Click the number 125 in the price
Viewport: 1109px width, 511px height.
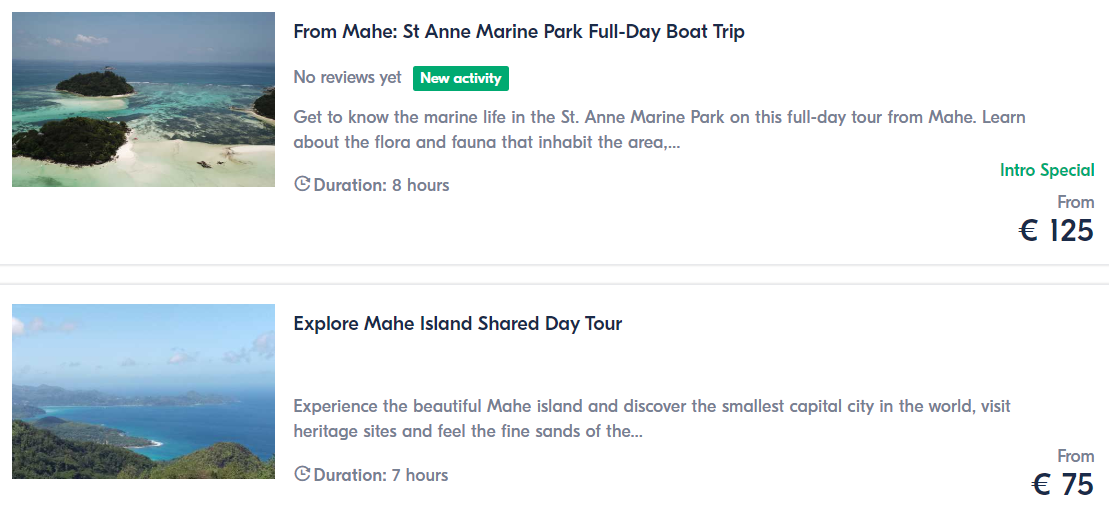pyautogui.click(x=1071, y=231)
